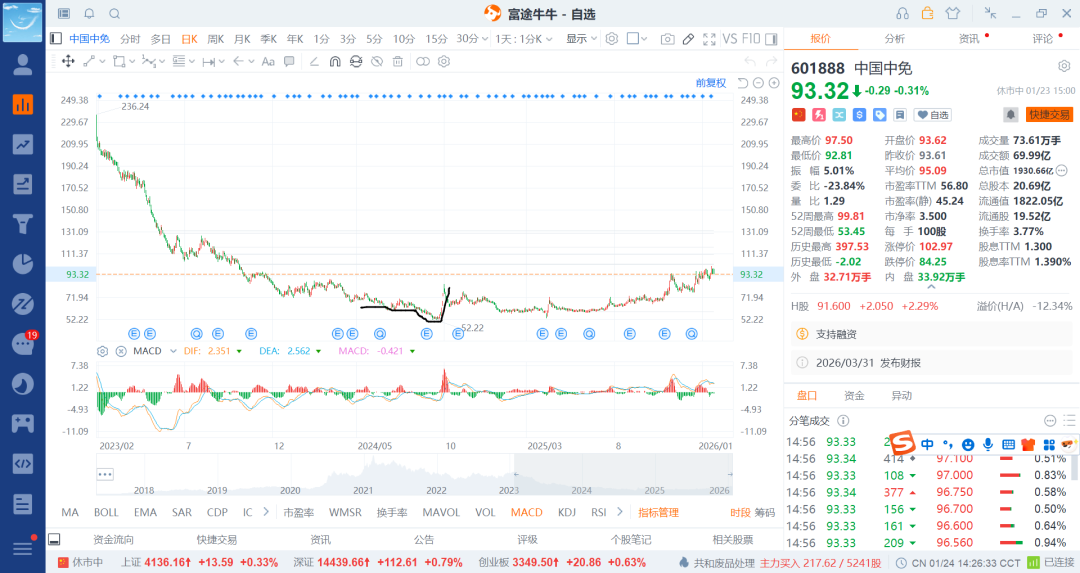This screenshot has height=573, width=1080.
Task: Select the Aa text annotation tool
Action: [268, 61]
